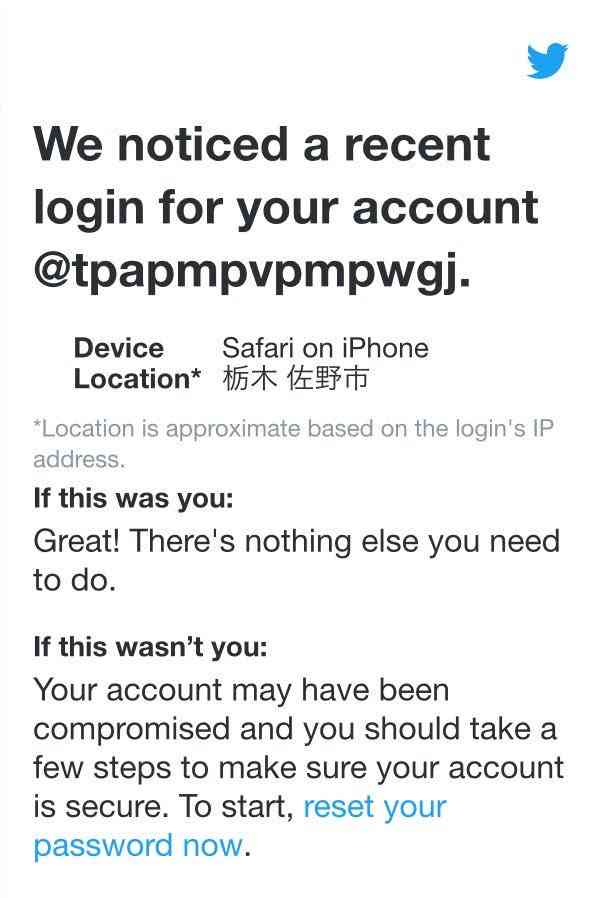The width and height of the screenshot is (598, 898).
Task: Click the gray word "address." in footnote
Action: [x=79, y=459]
